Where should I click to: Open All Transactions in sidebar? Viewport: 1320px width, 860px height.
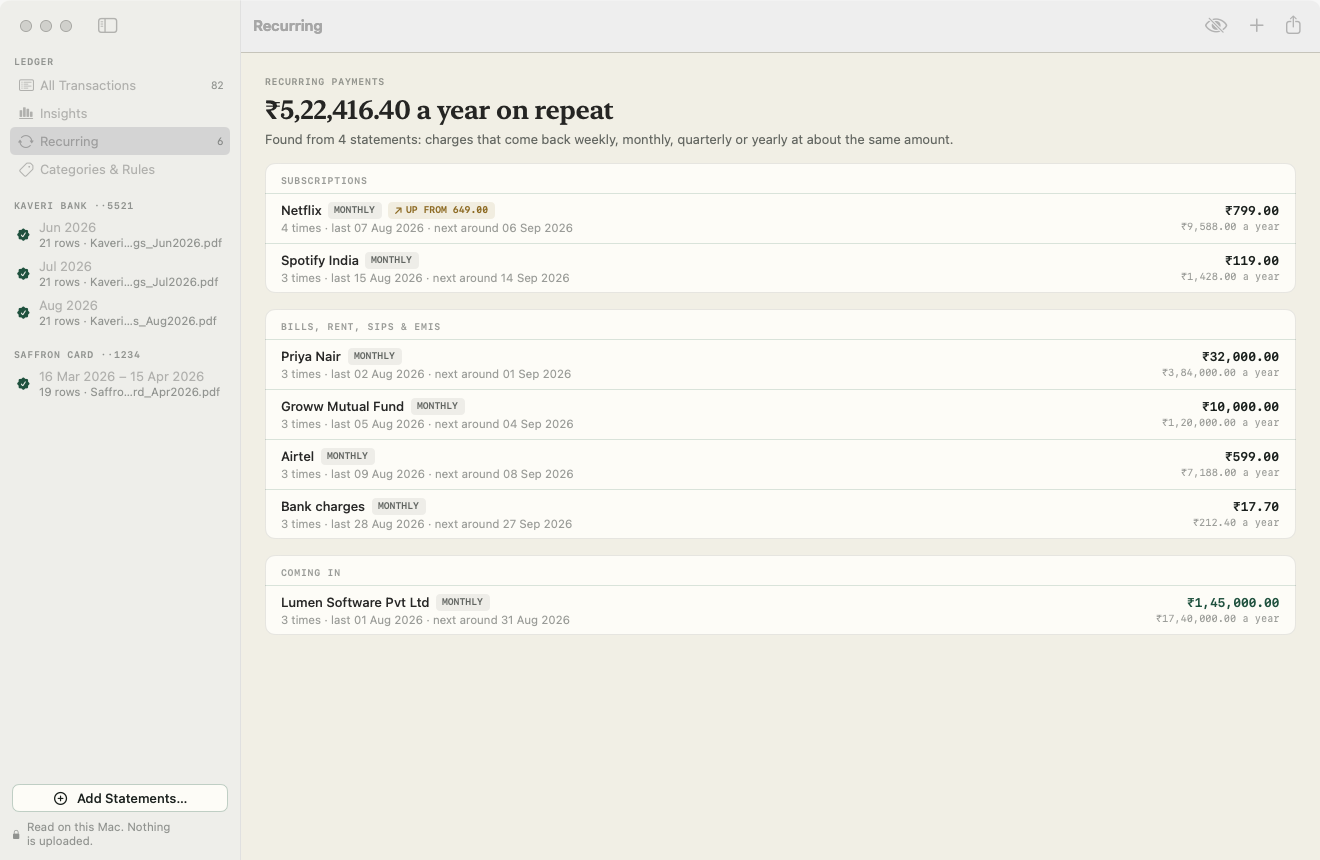coord(120,85)
